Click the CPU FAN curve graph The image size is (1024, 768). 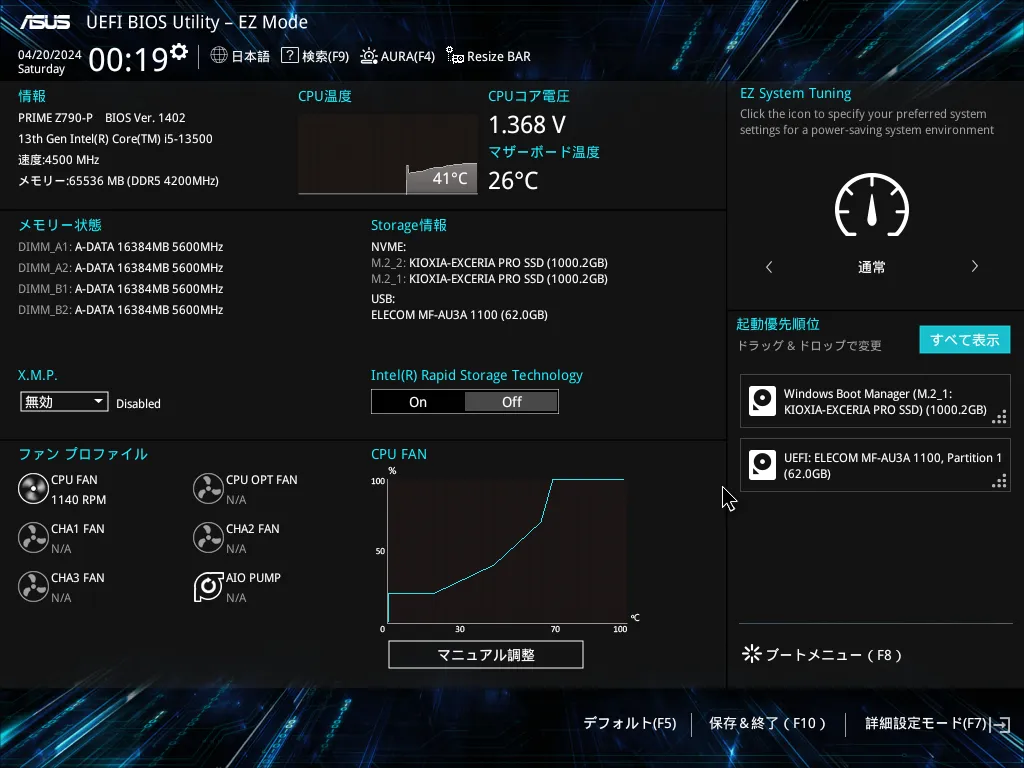click(507, 551)
